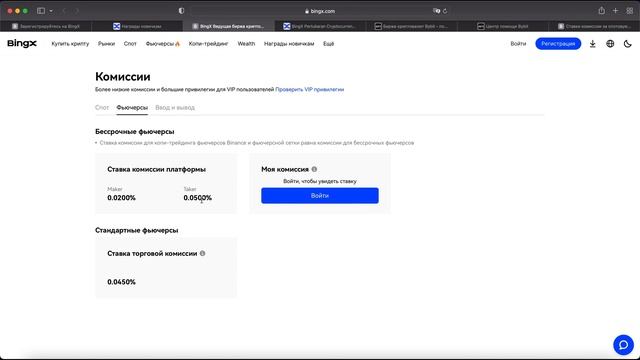Select the Спот commission tab

click(x=102, y=107)
